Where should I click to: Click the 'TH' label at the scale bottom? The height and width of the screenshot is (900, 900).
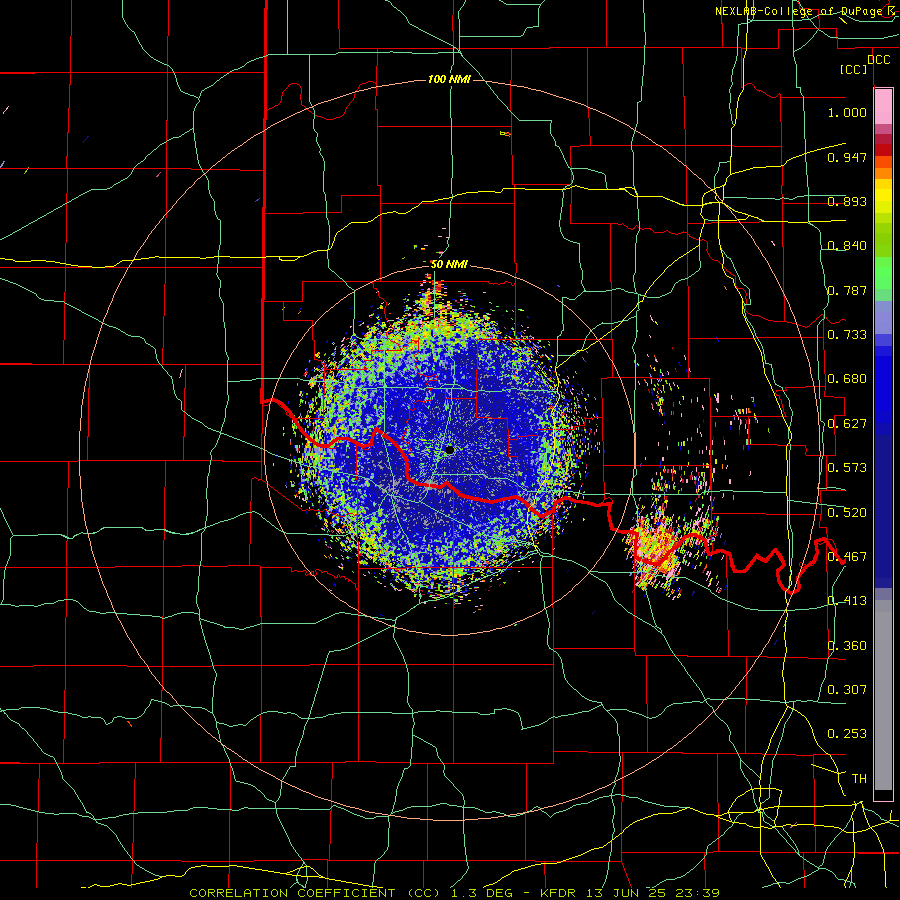click(x=859, y=779)
